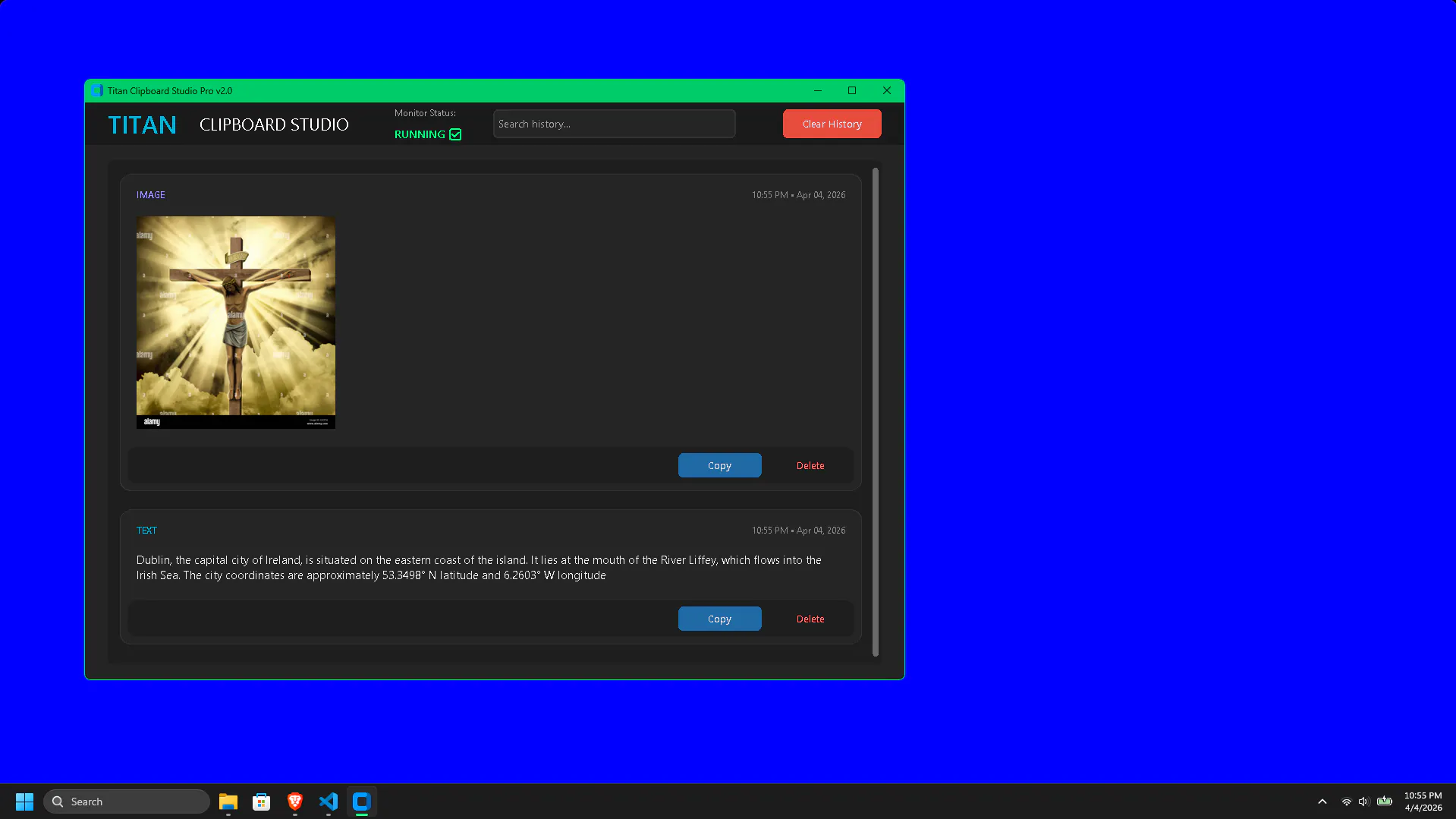Click the clipboard history scrollbar

pyautogui.click(x=876, y=412)
